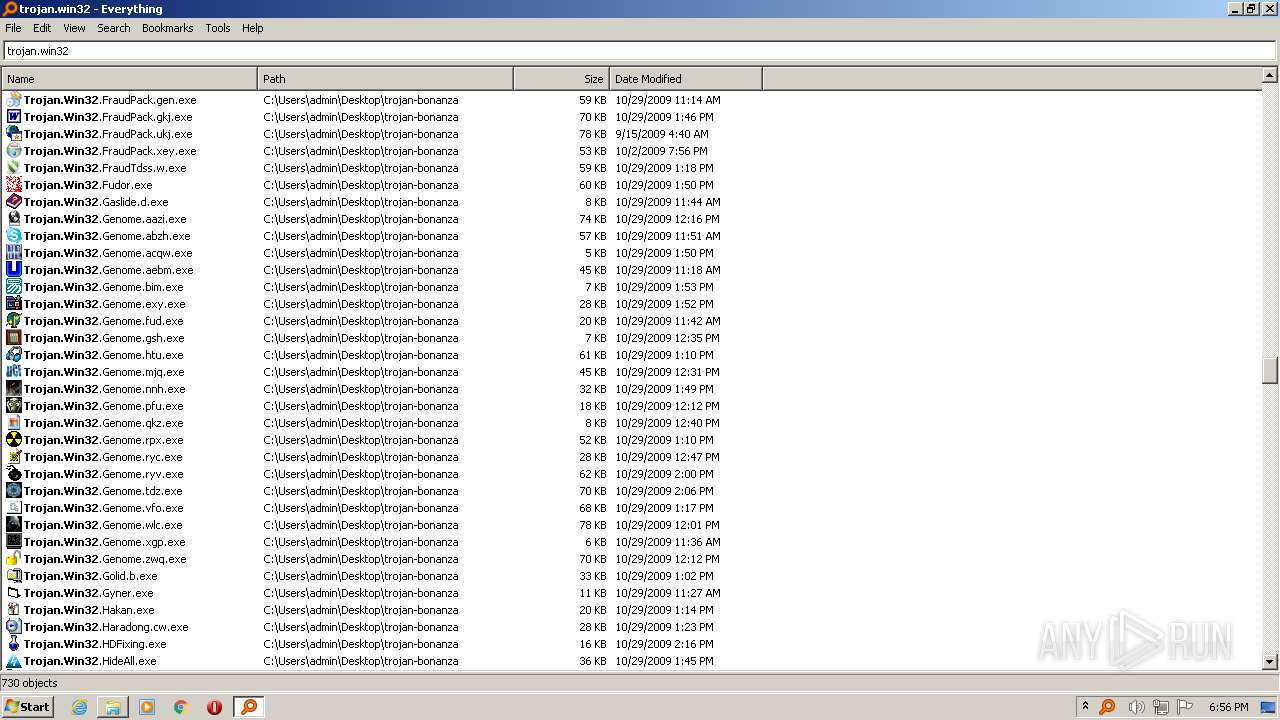Select Trojan.Win32.Hakan.exe file name
Screen dimensions: 1280x720
click(89, 610)
